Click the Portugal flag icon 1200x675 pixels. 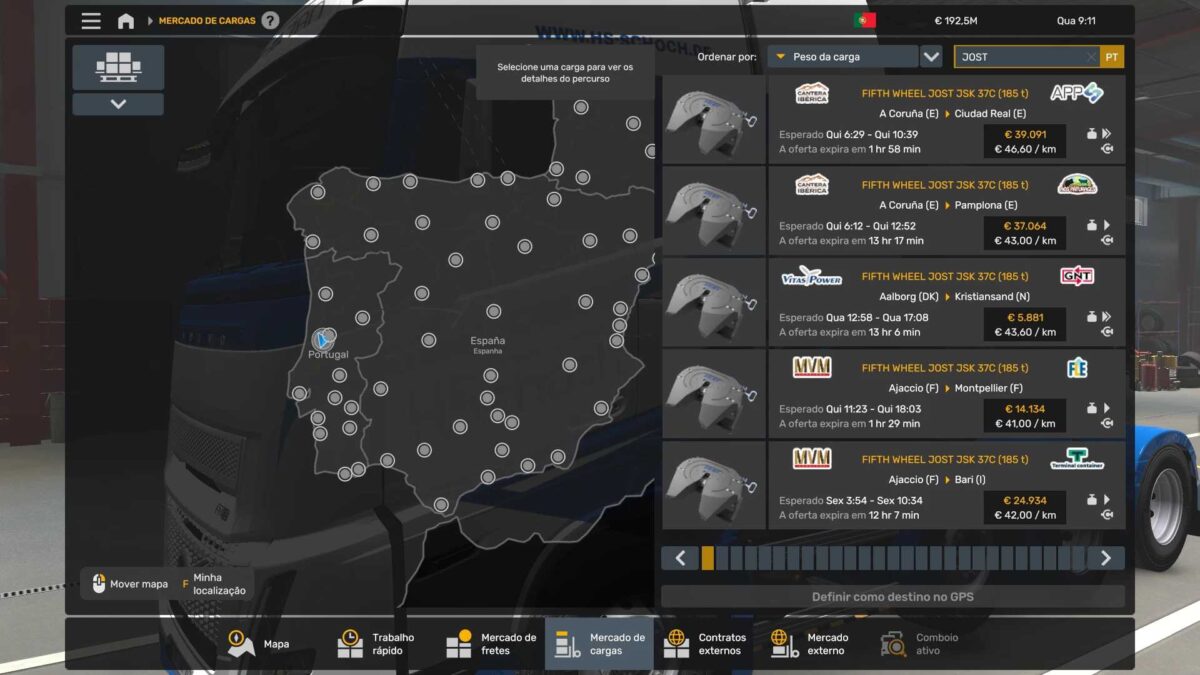pyautogui.click(x=864, y=20)
